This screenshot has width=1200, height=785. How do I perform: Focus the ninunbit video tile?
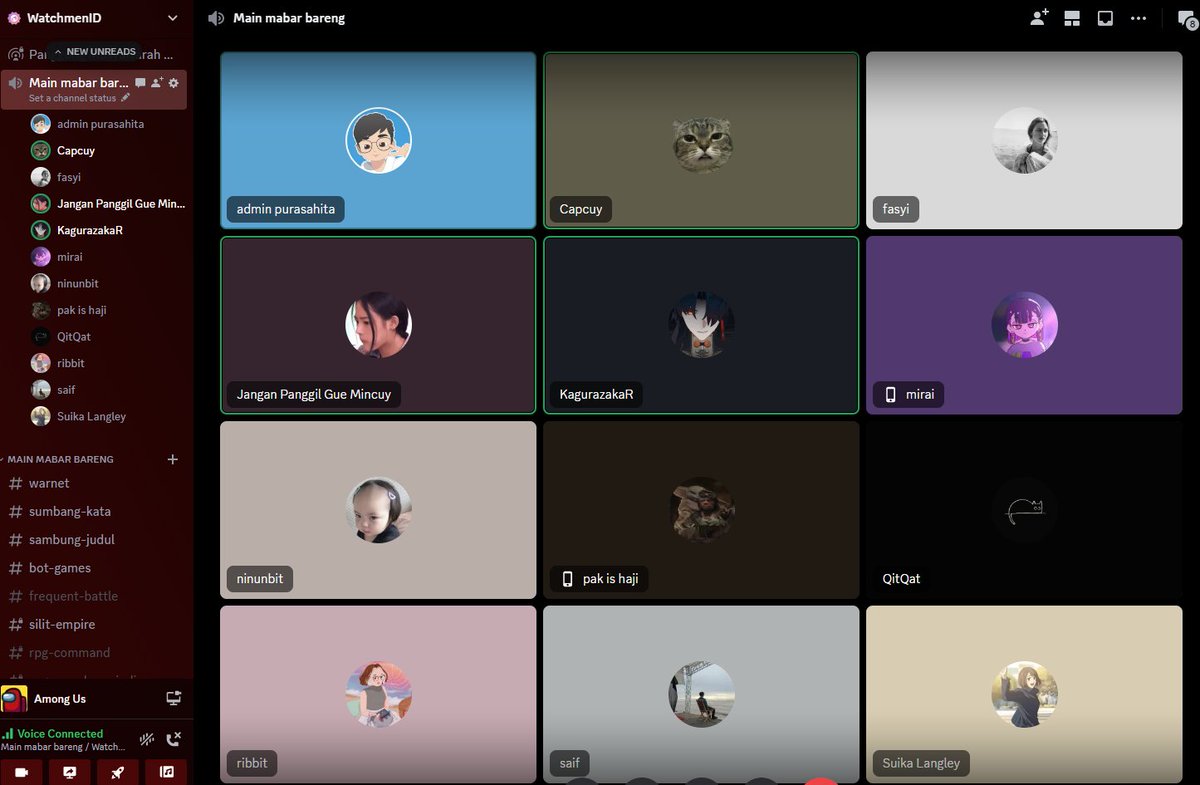(x=378, y=510)
